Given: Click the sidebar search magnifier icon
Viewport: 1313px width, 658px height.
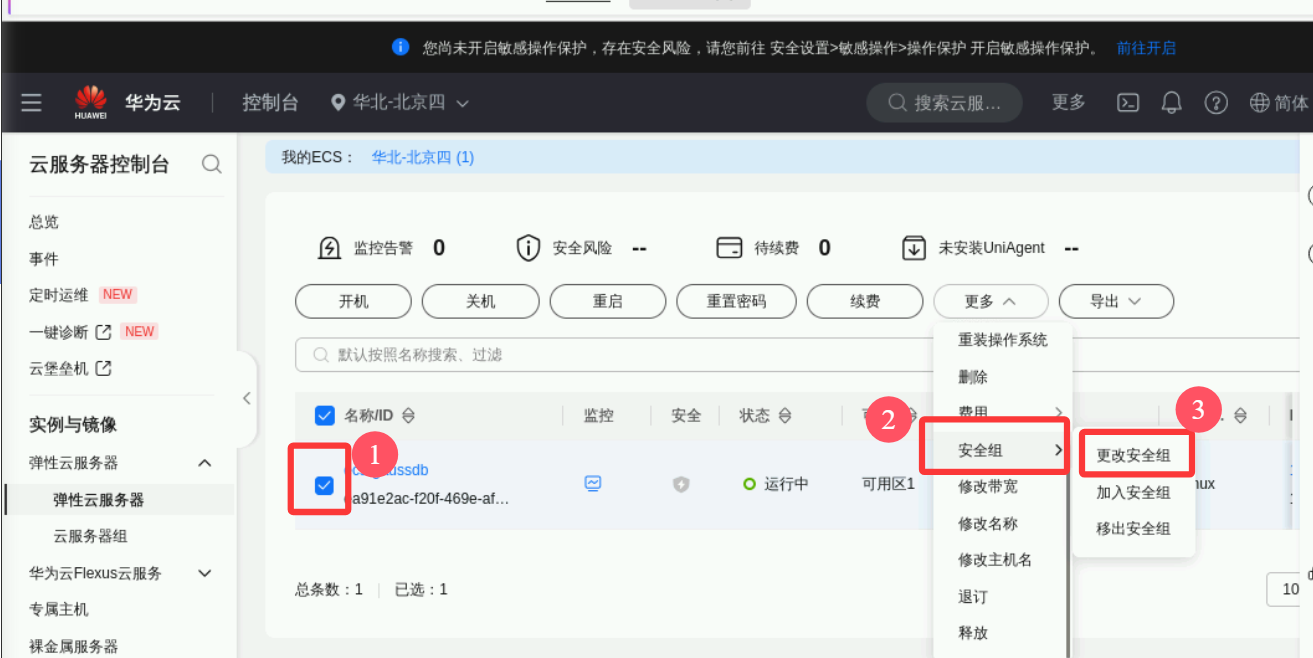Looking at the screenshot, I should (211, 164).
